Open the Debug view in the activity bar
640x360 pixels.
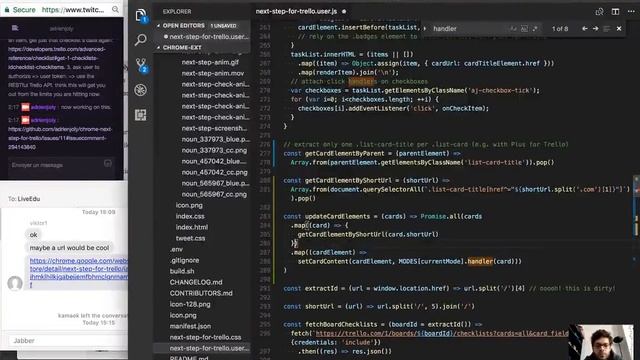tap(141, 90)
